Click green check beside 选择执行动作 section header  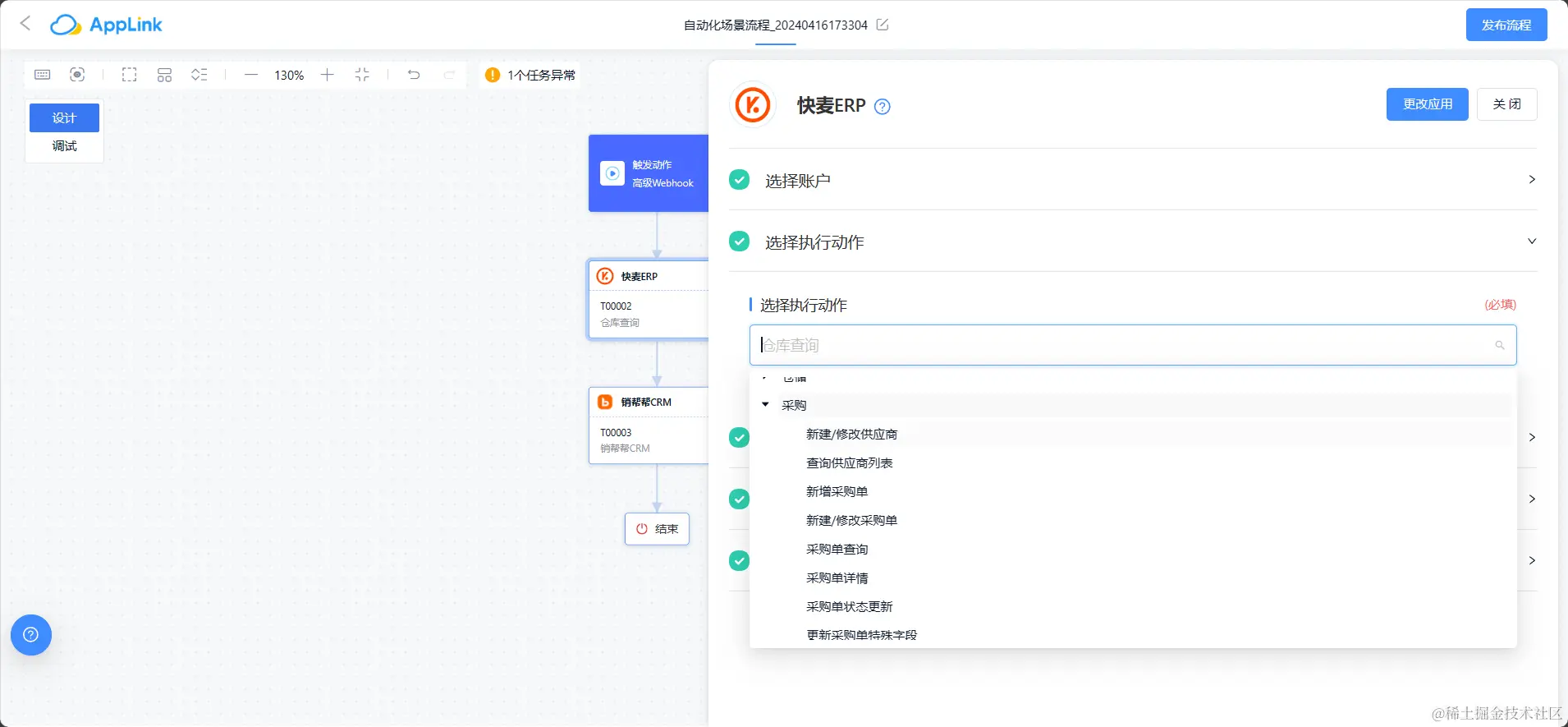[x=740, y=241]
